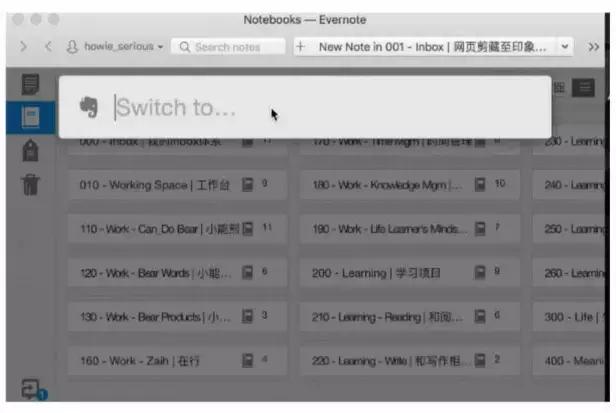Go back with toolbar arrow
The height and width of the screenshot is (413, 616).
pyautogui.click(x=48, y=47)
